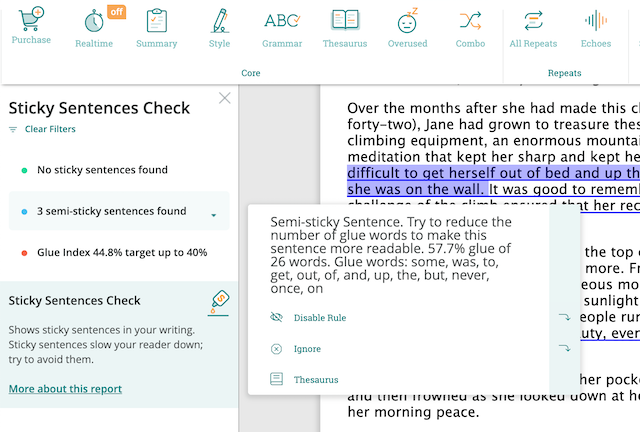Image resolution: width=640 pixels, height=432 pixels.
Task: Click Disable Rule in the popup
Action: 320,318
